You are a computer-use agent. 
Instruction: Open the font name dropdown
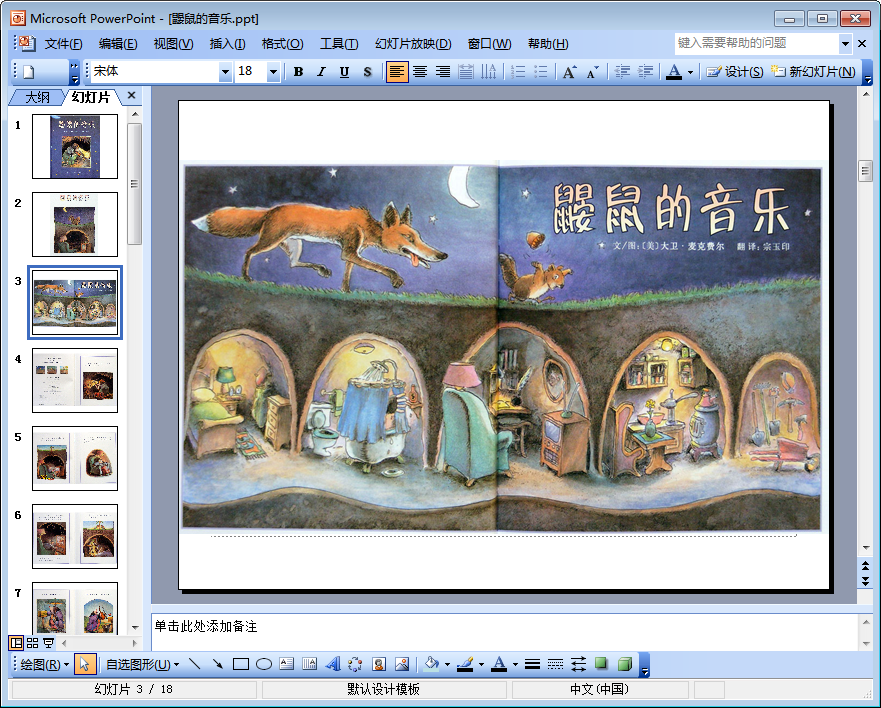pos(225,72)
